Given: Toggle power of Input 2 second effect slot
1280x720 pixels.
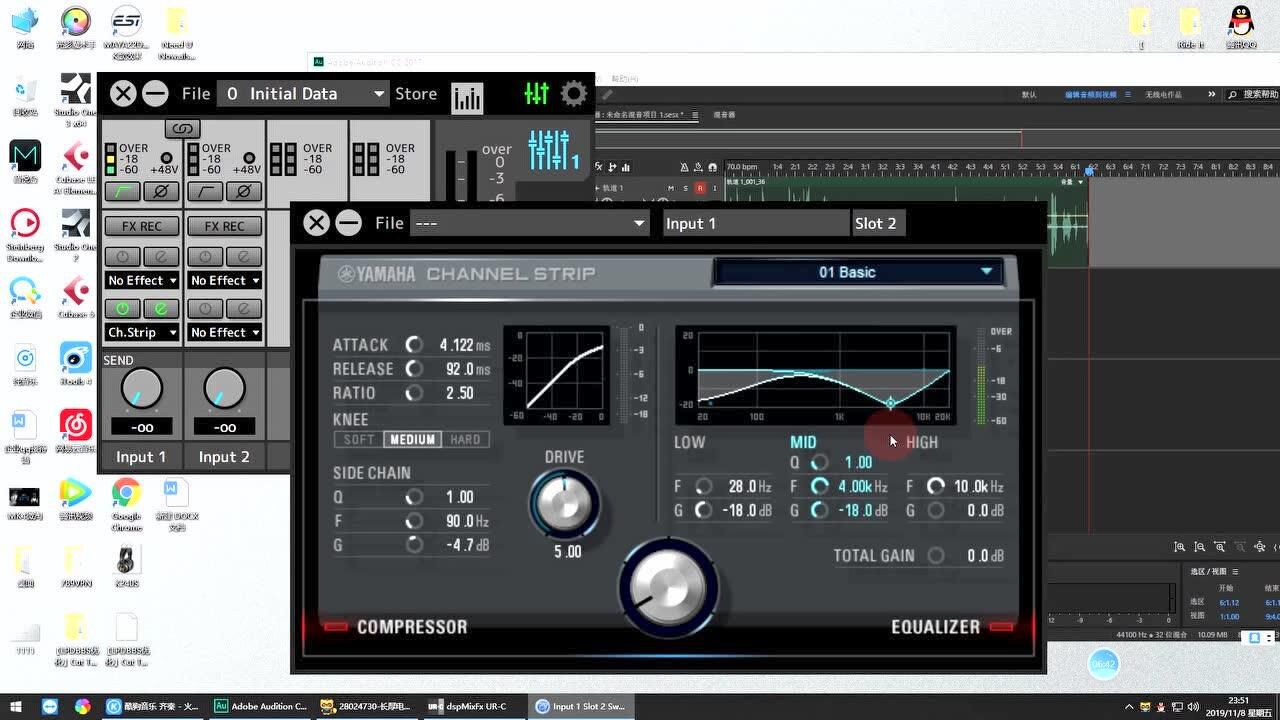Looking at the screenshot, I should (x=206, y=309).
